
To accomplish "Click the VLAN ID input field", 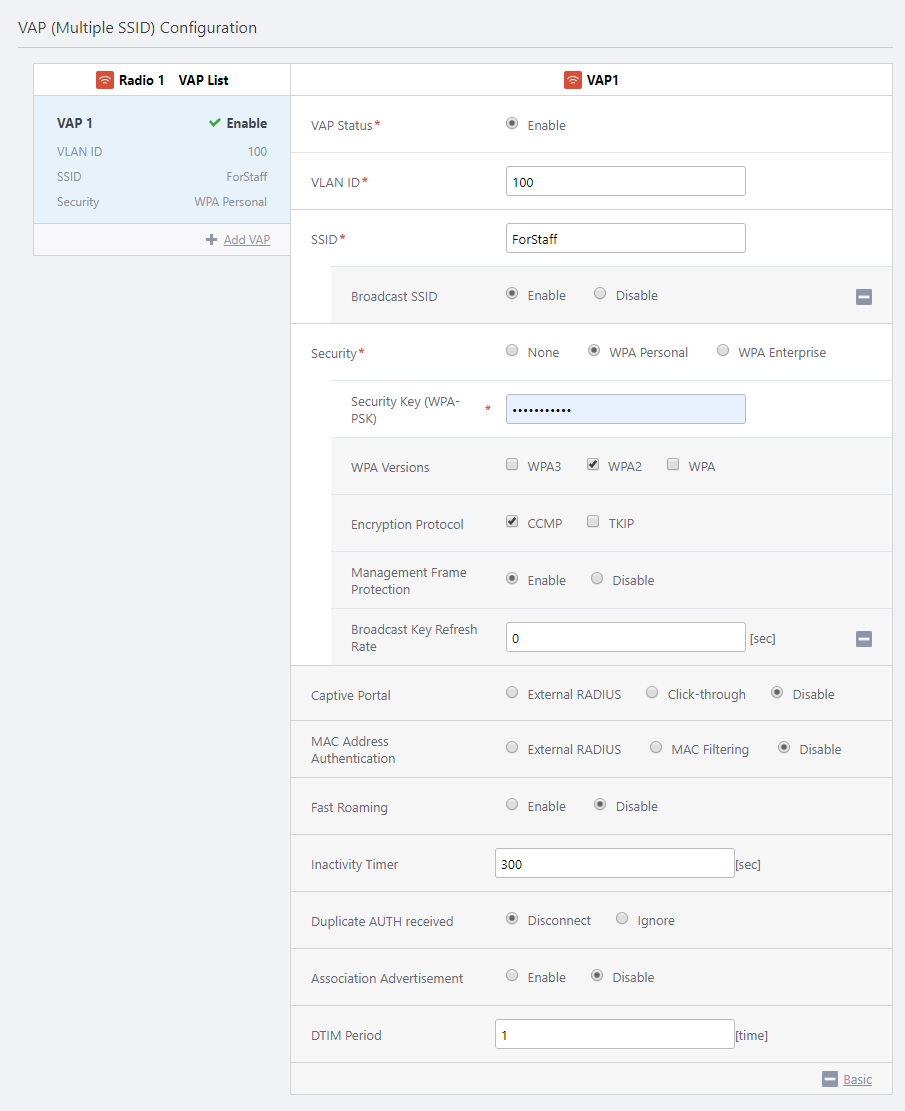I will (x=625, y=182).
